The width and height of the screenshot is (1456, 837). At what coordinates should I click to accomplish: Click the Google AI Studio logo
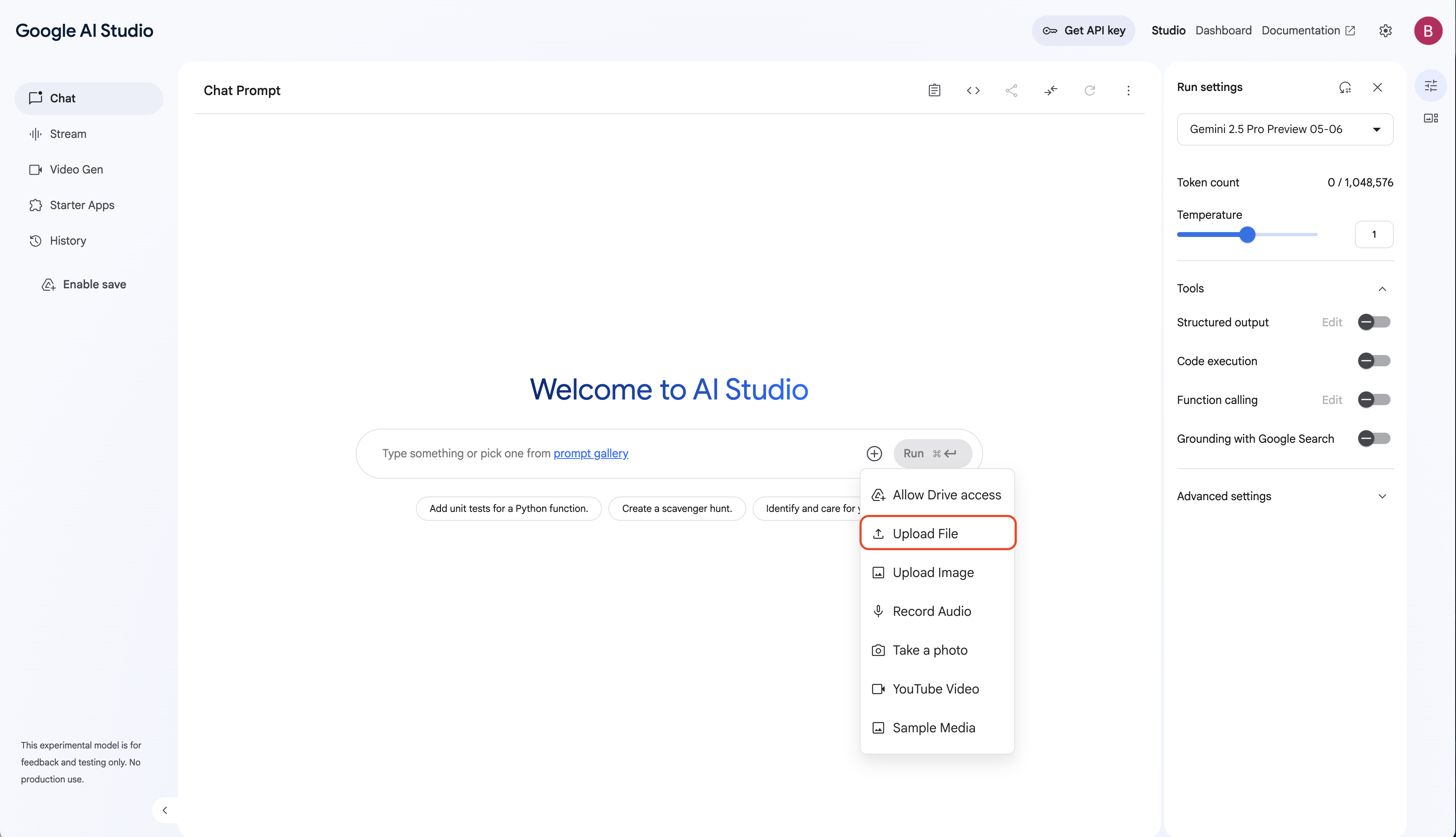pos(84,30)
